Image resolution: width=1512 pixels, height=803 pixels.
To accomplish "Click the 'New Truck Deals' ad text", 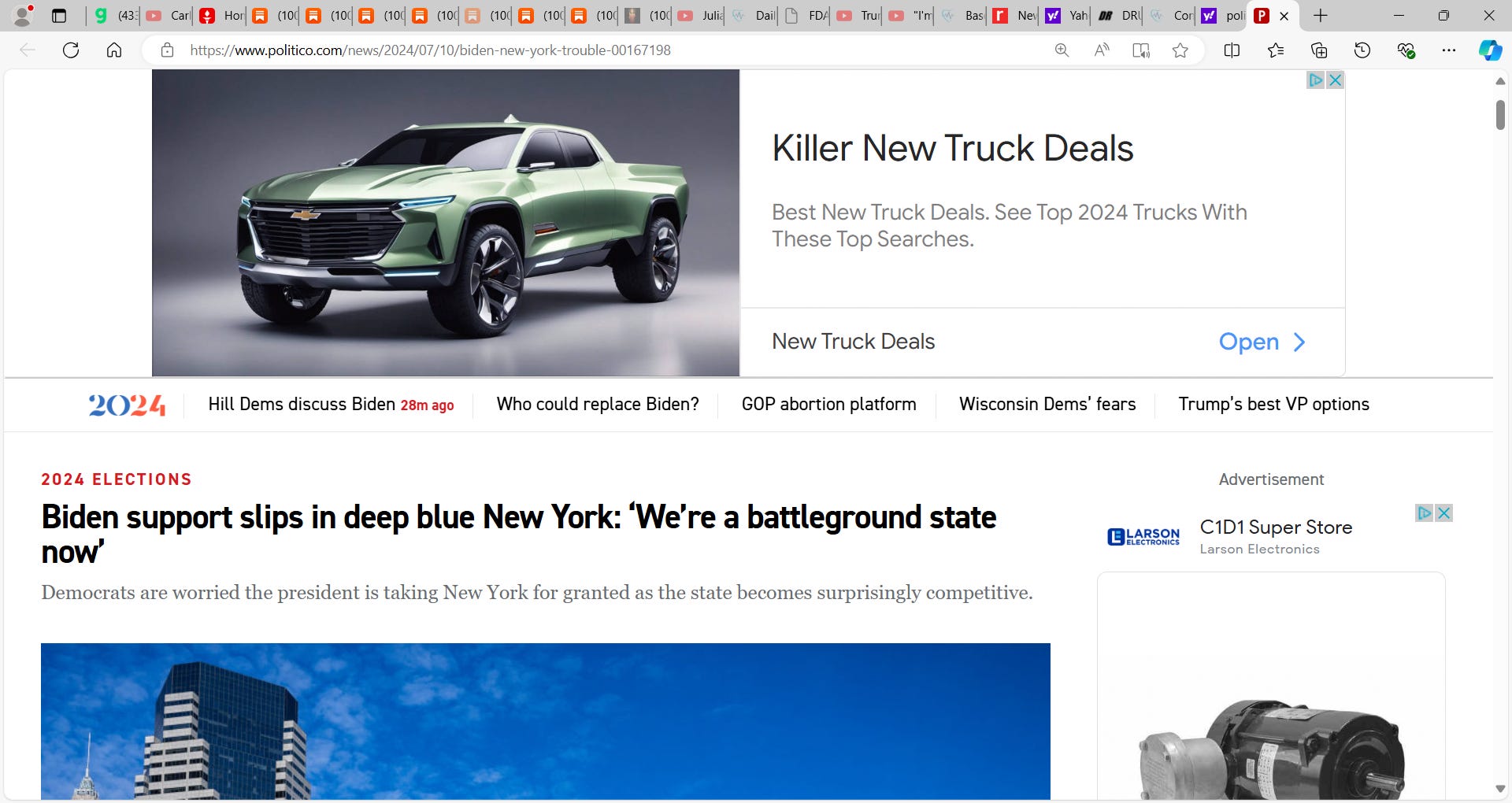I will 853,342.
